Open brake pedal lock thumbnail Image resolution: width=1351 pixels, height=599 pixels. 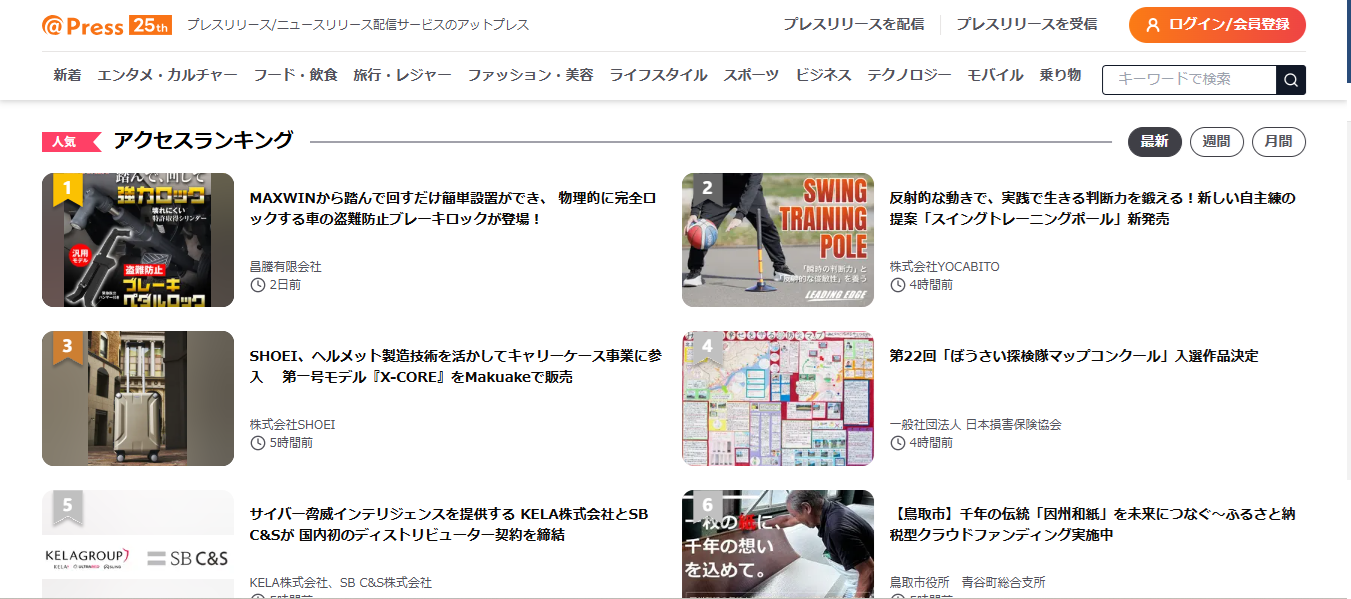(x=138, y=240)
